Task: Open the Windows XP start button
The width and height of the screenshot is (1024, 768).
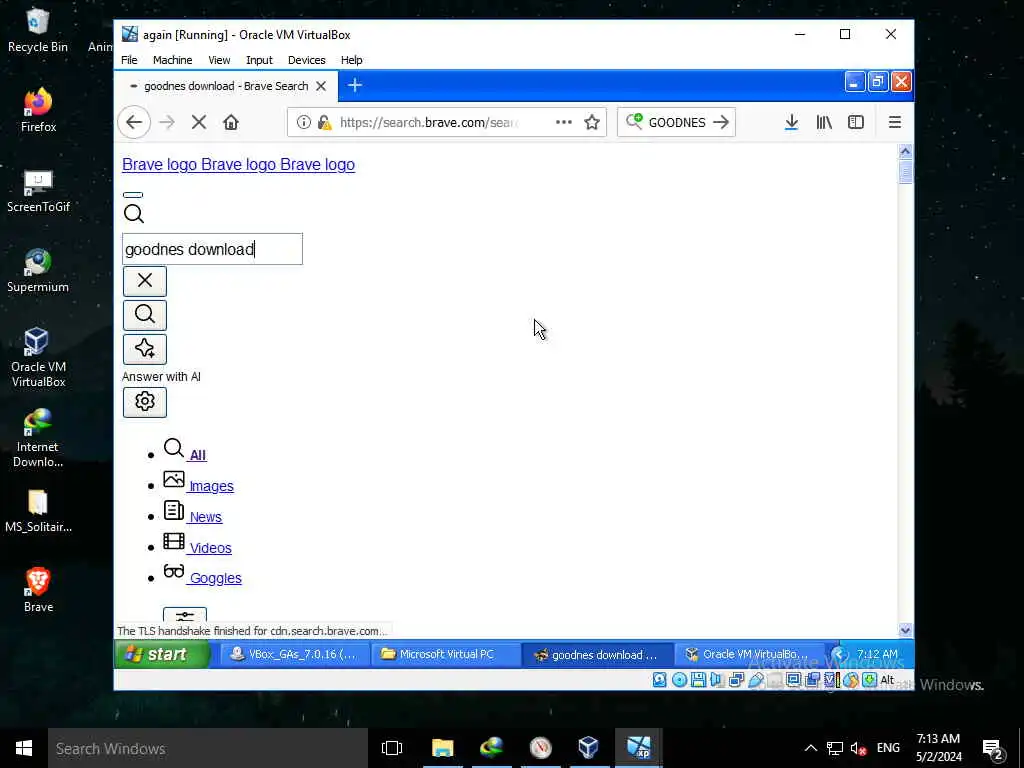Action: coord(162,654)
